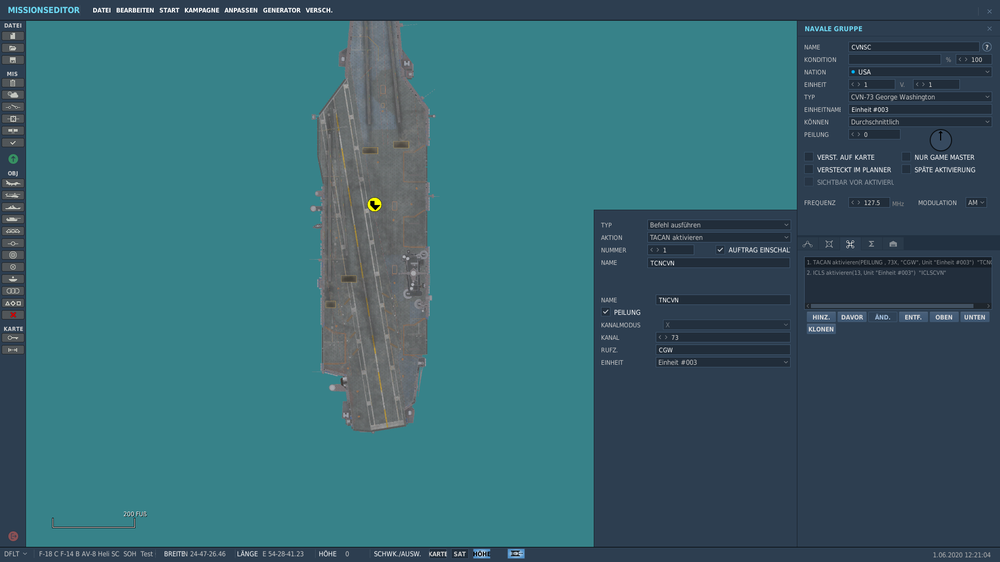
Task: Open the GENERATOR menu
Action: 279,10
